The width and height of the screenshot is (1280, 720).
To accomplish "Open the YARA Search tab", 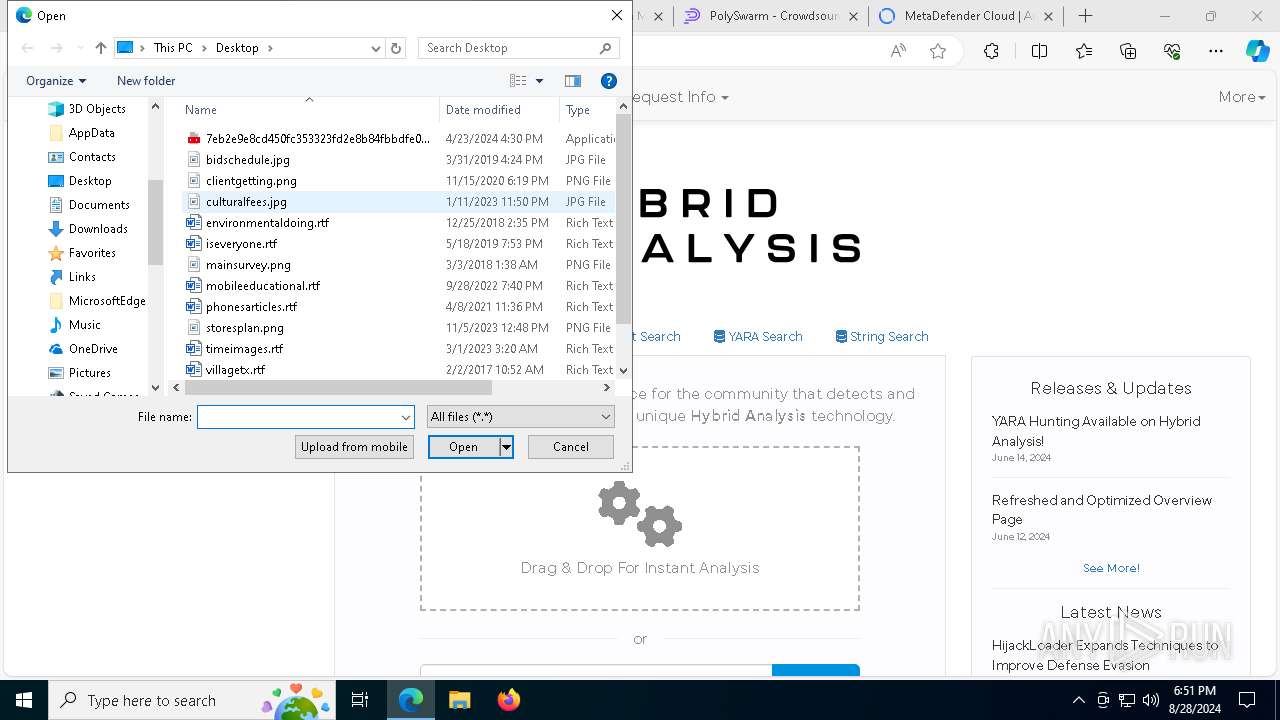I will (x=758, y=337).
